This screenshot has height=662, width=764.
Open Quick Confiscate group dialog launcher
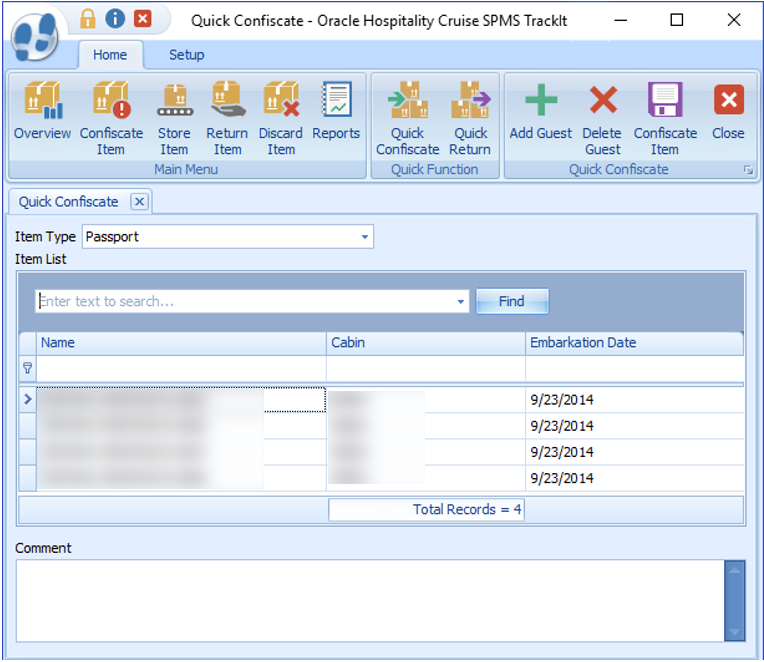748,170
